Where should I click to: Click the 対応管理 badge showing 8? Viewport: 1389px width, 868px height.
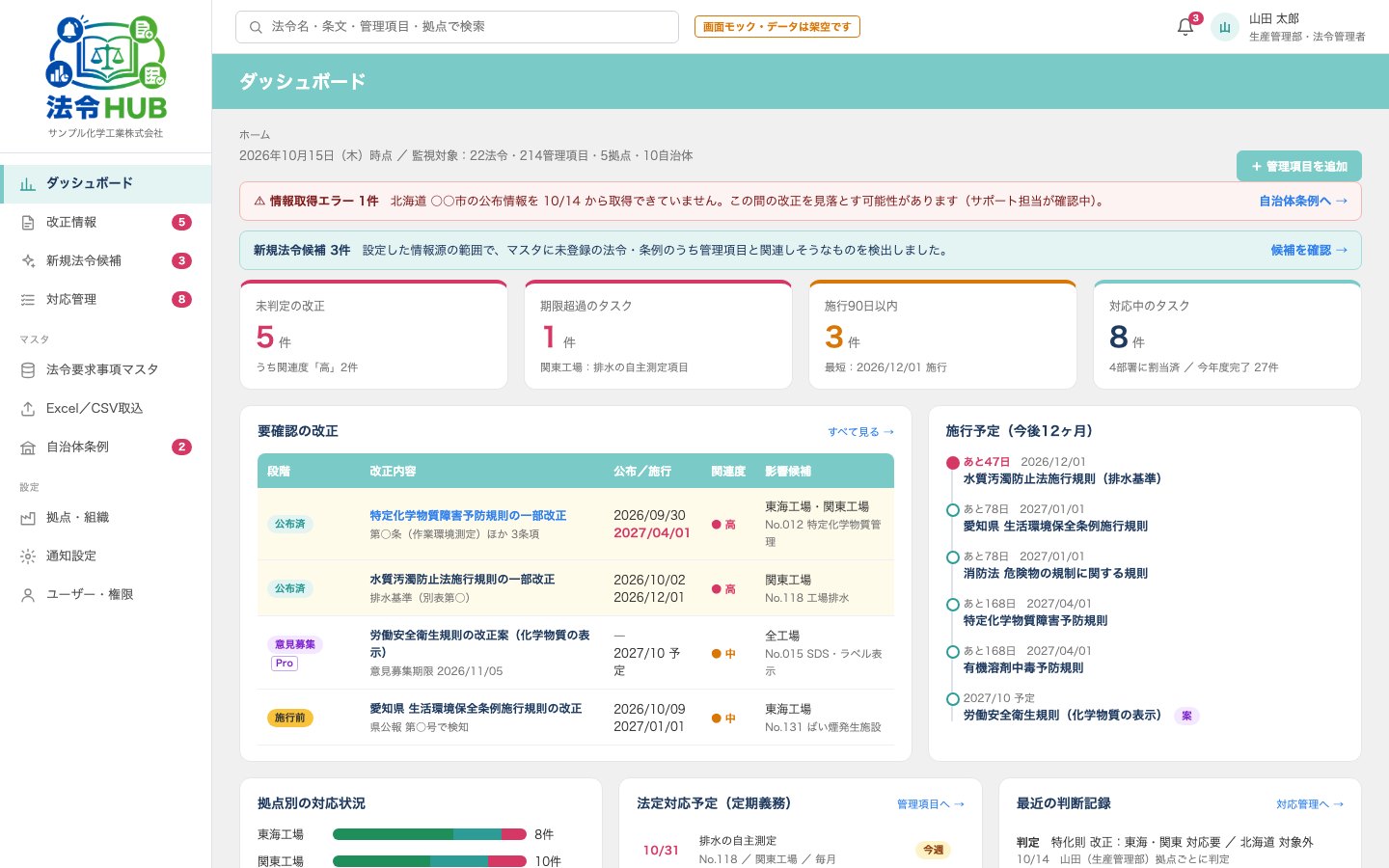click(181, 300)
